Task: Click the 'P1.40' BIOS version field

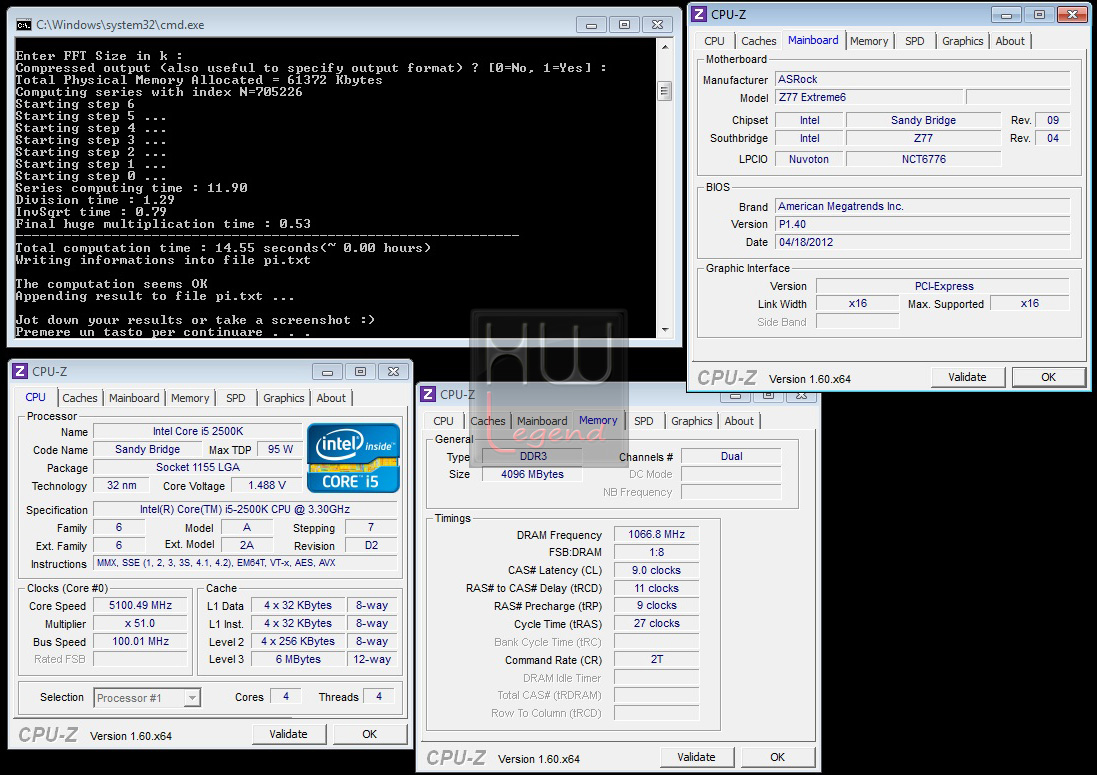Action: [923, 224]
